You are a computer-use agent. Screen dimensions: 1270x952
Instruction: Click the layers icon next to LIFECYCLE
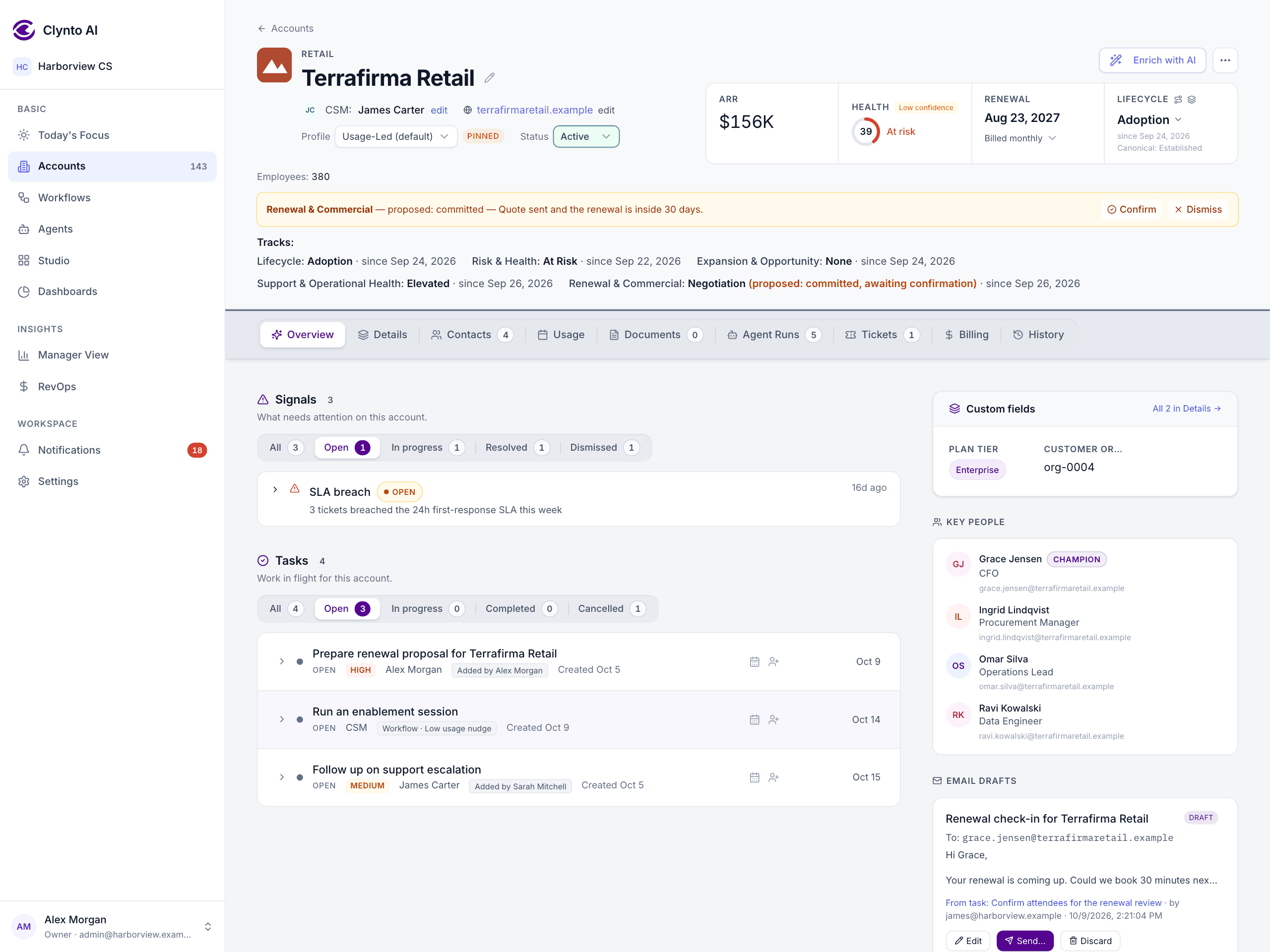(x=1192, y=99)
